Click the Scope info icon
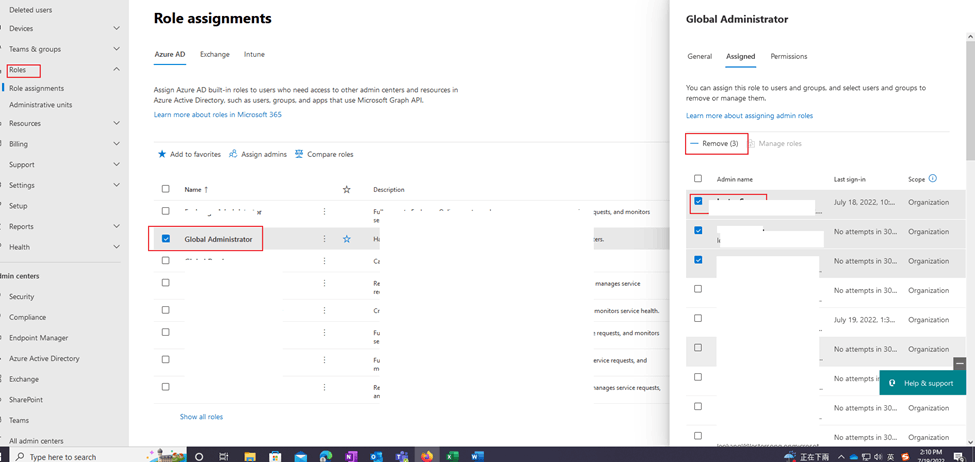 click(933, 178)
